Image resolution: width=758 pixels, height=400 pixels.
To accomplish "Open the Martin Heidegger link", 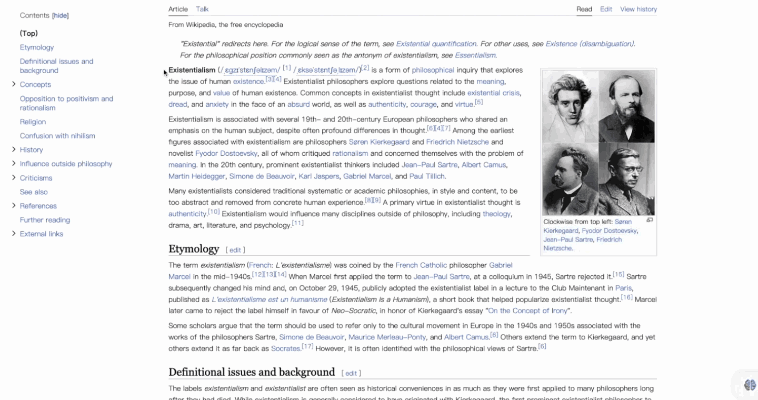I will point(197,177).
